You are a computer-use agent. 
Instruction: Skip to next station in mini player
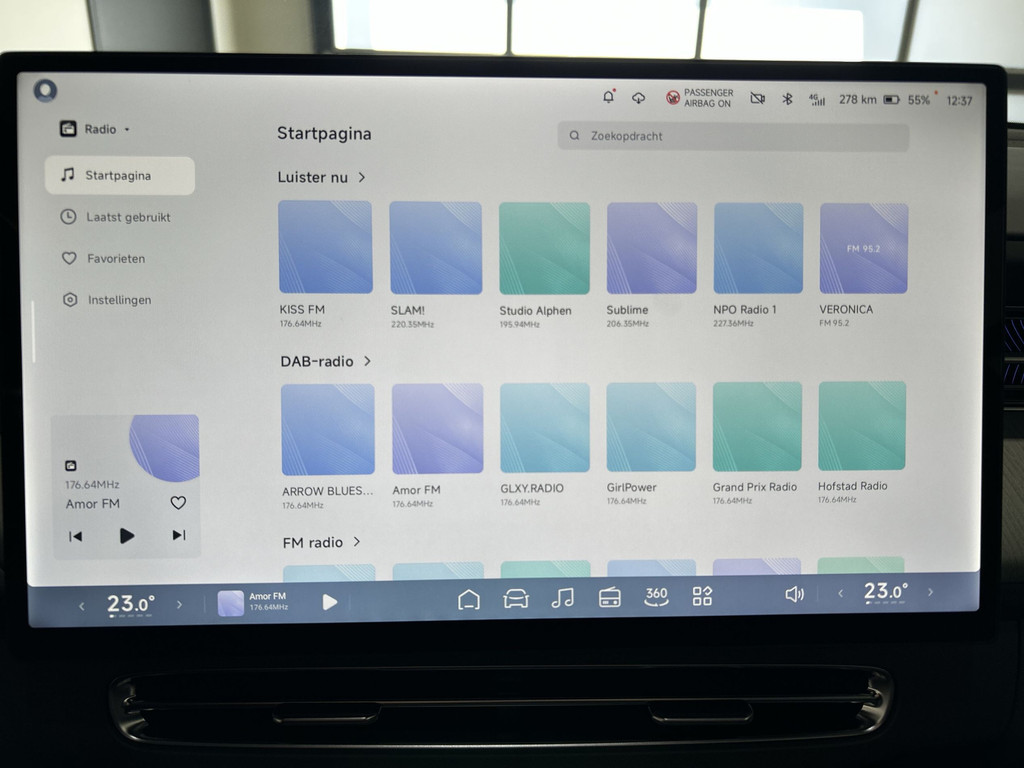178,535
